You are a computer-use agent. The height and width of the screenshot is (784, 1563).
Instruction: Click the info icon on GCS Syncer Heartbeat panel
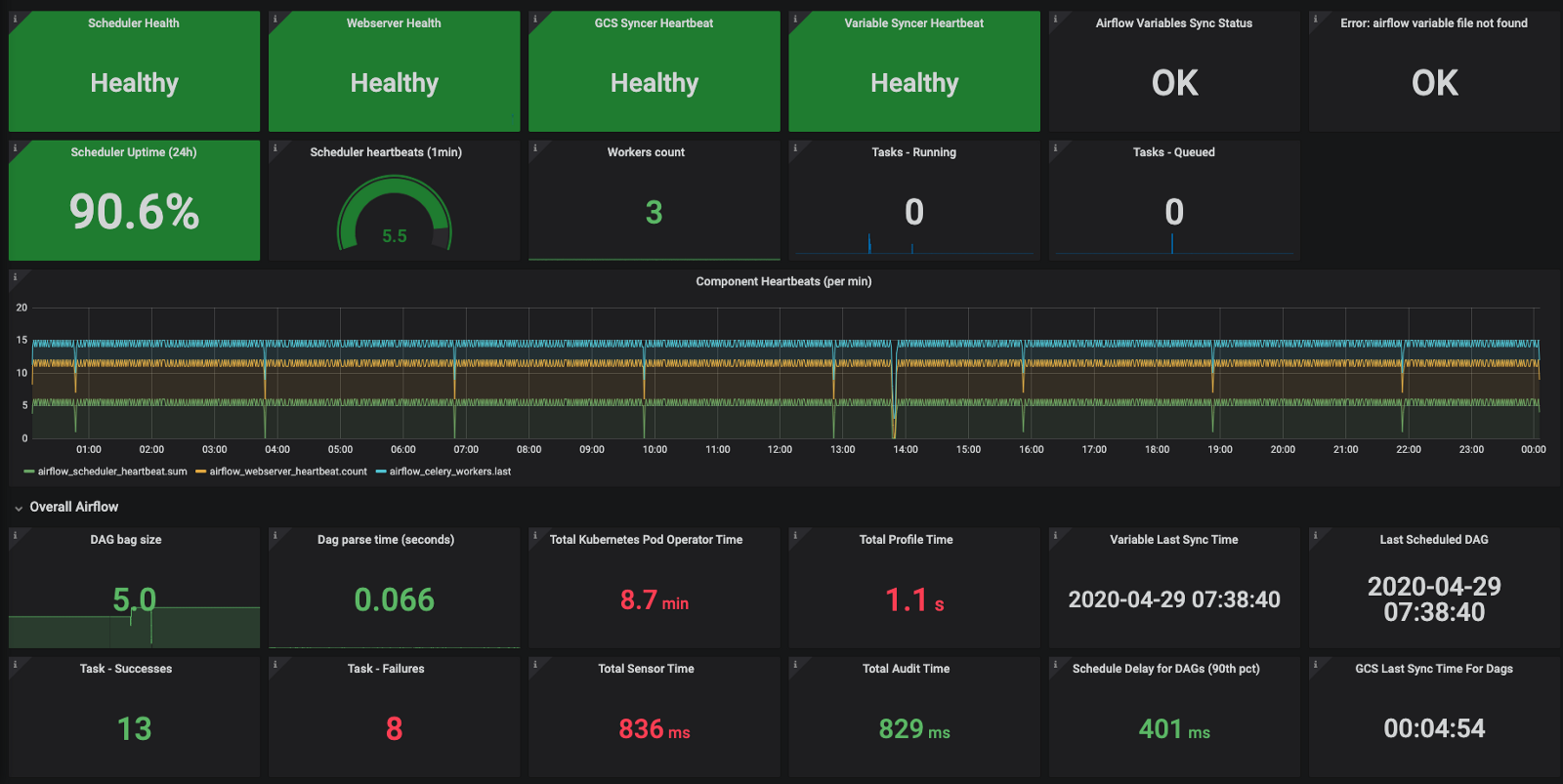coord(534,19)
